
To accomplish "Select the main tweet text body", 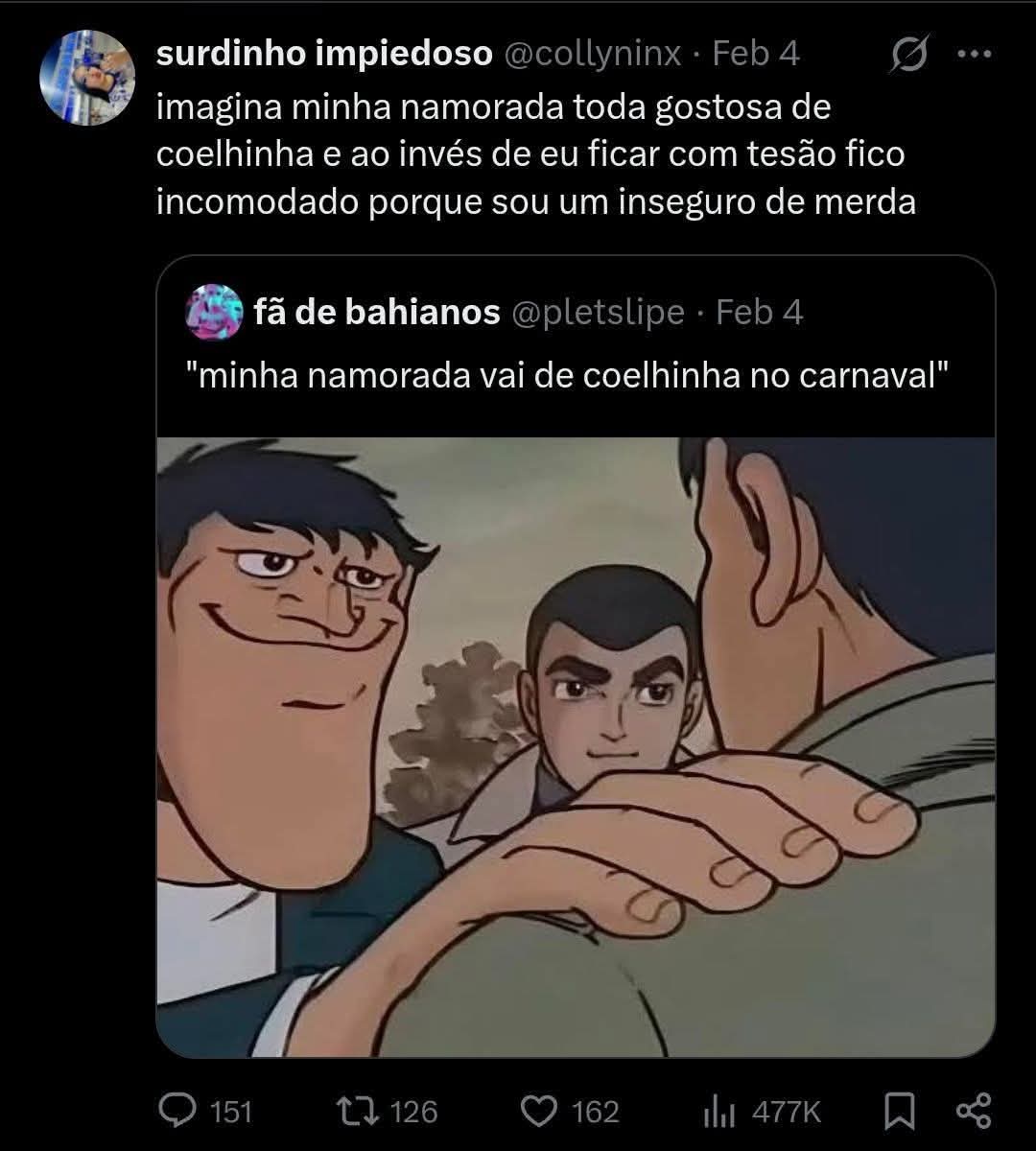I will pos(536,153).
